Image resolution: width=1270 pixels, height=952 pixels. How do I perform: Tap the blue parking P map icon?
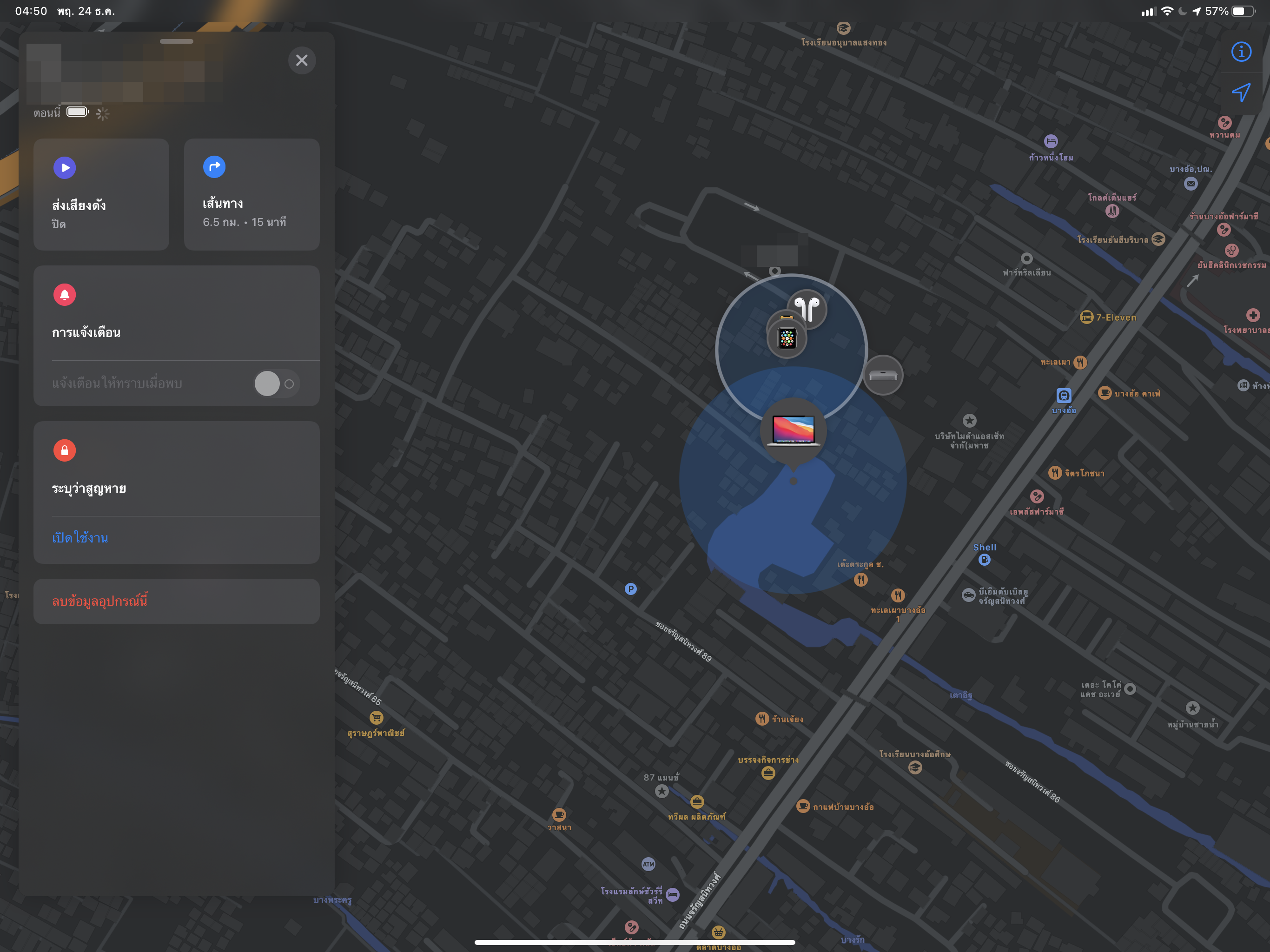630,588
